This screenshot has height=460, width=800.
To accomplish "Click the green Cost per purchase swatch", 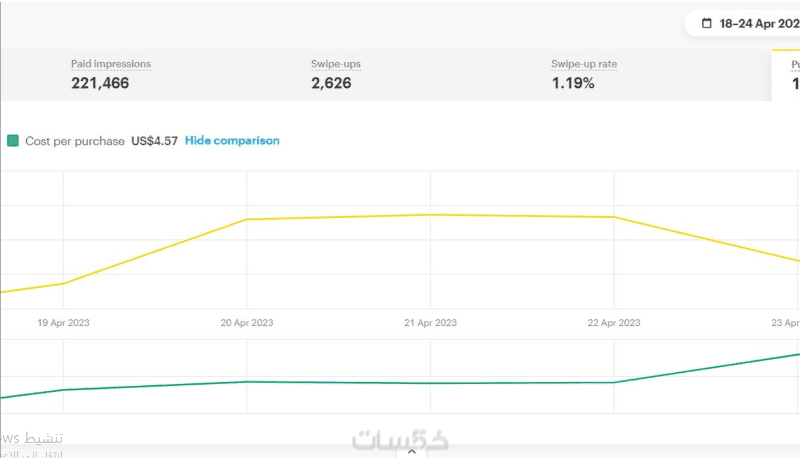I will (13, 141).
